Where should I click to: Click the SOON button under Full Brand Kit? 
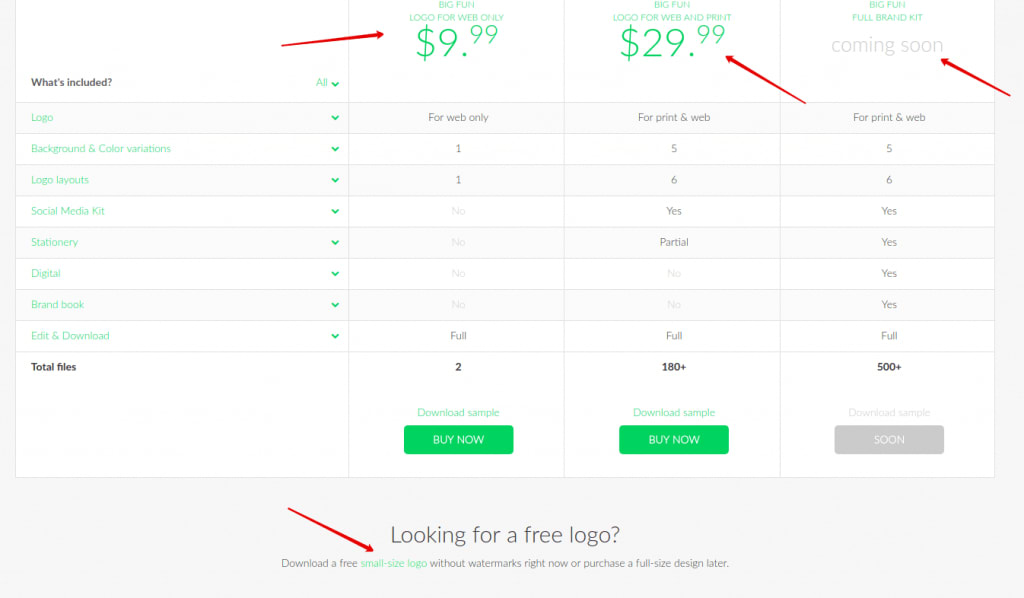coord(888,439)
